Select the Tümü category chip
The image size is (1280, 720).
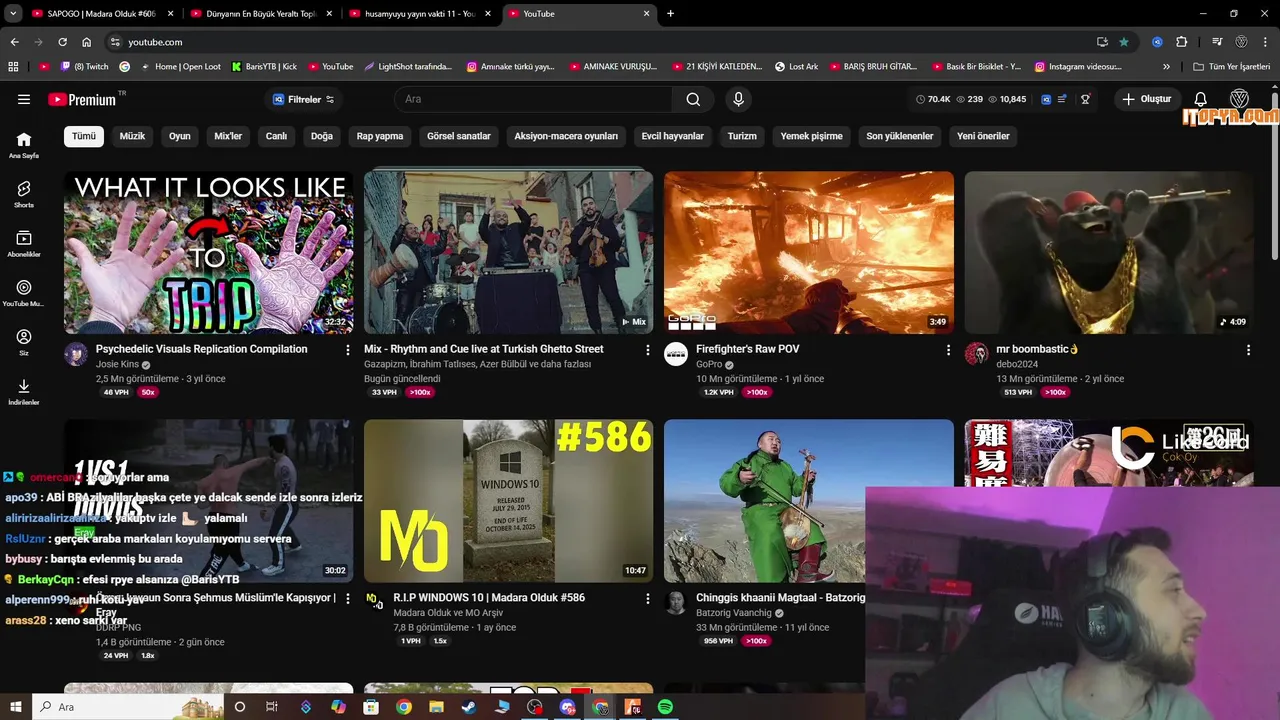pos(84,136)
